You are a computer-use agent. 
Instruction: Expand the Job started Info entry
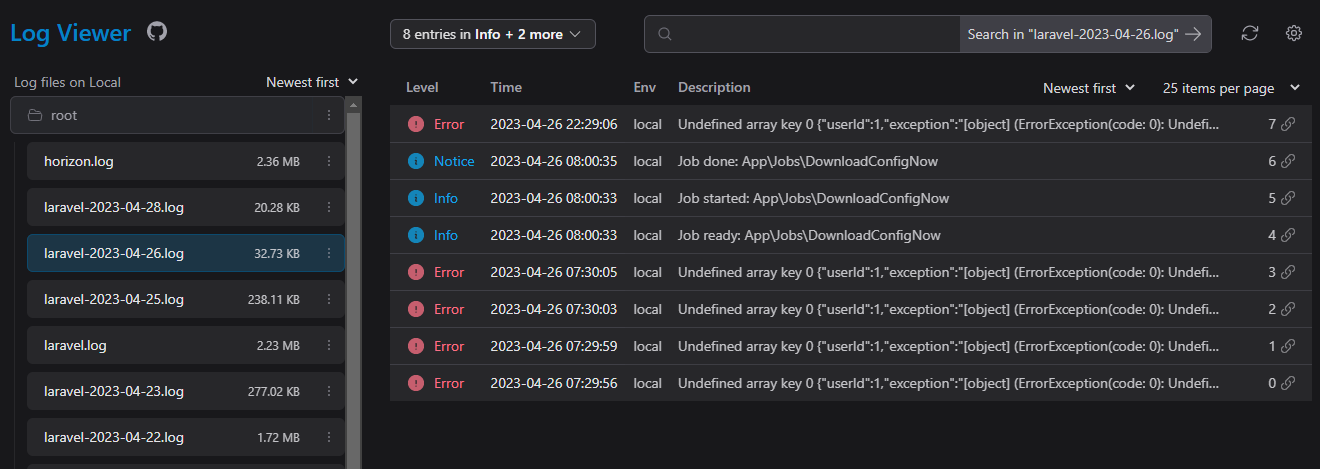click(x=850, y=198)
